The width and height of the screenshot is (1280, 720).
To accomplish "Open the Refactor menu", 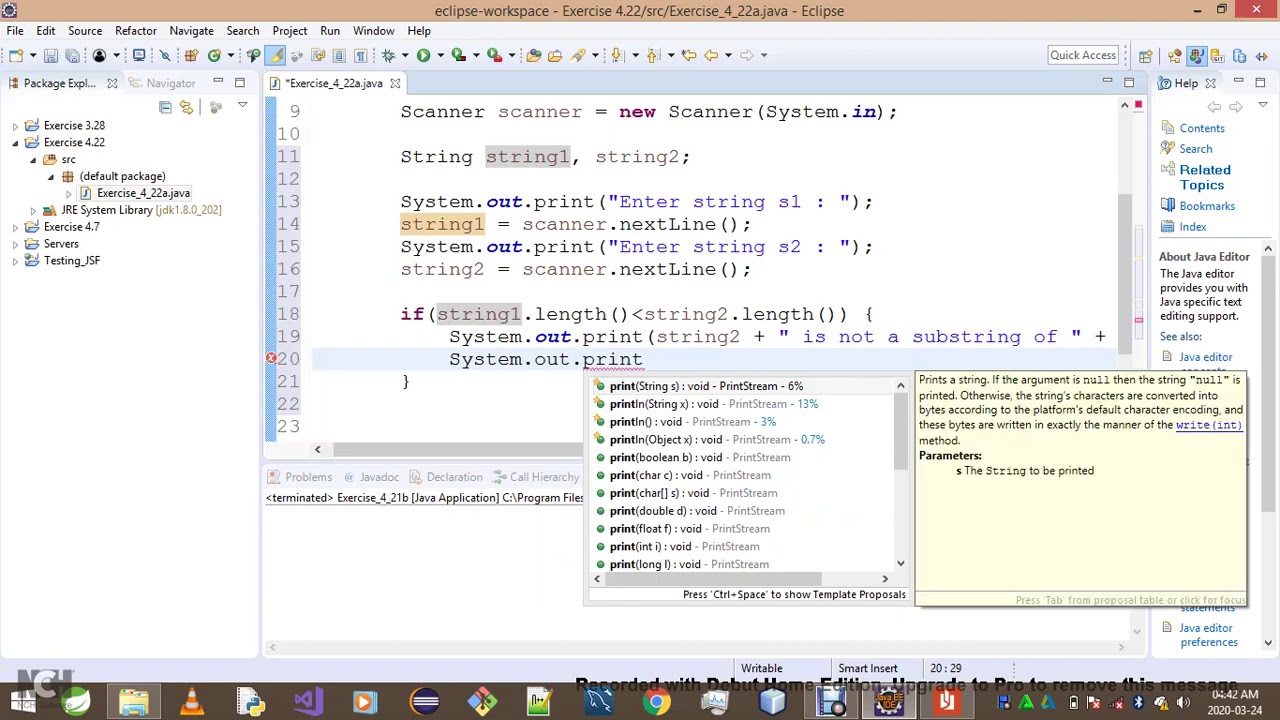I will [x=135, y=31].
